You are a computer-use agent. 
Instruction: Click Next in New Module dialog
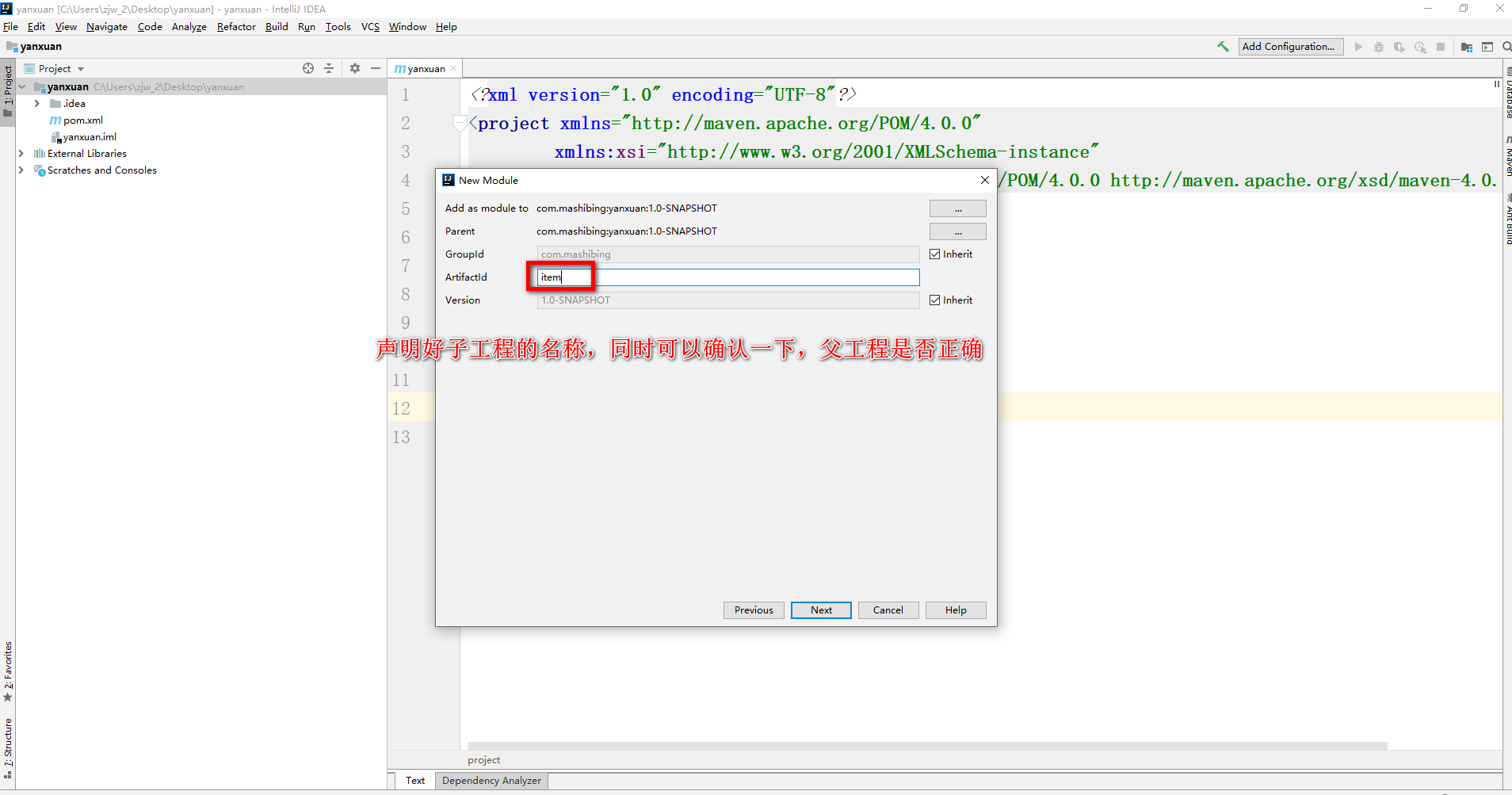[x=821, y=610]
